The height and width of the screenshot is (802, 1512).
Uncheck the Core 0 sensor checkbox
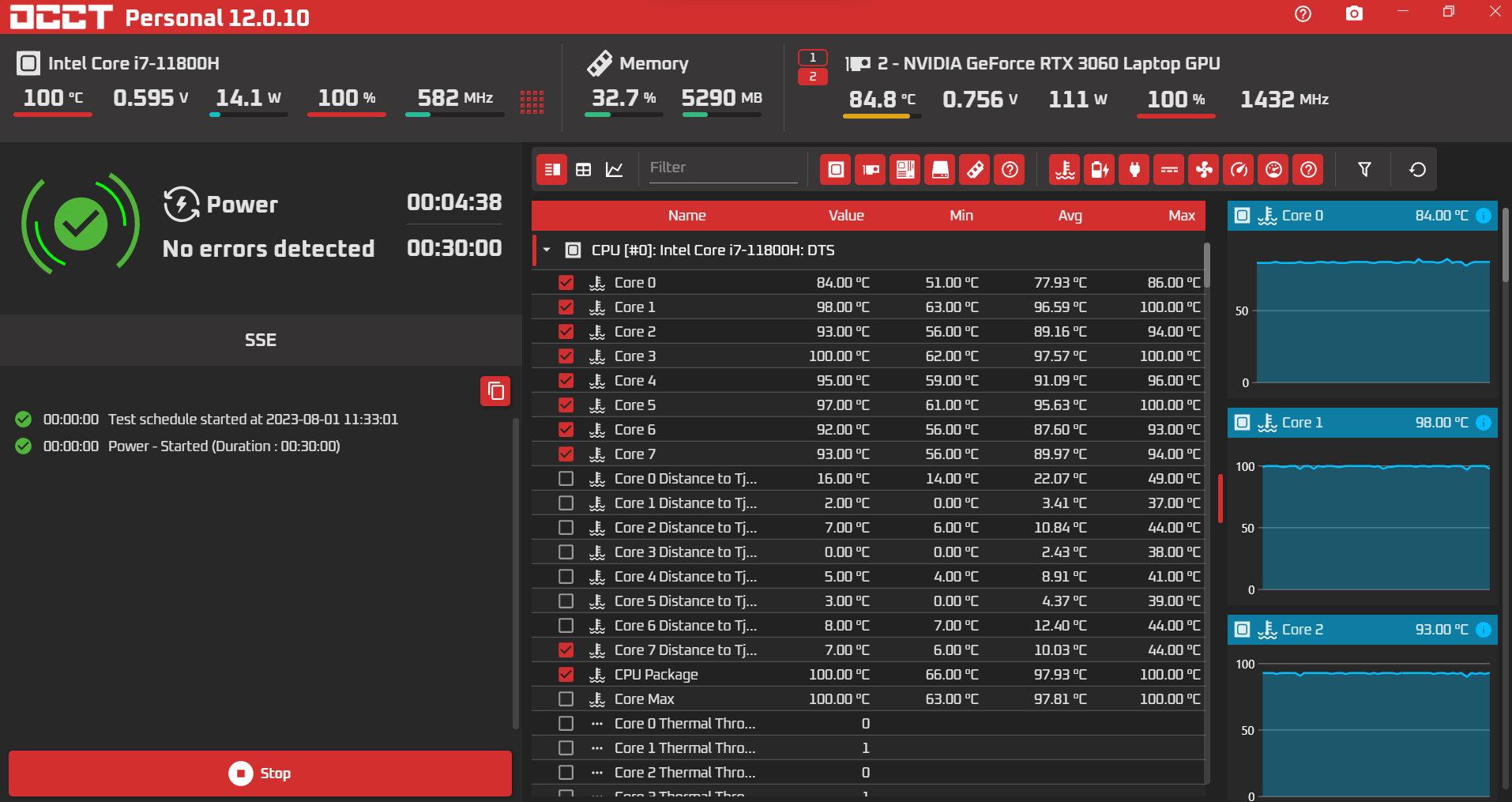tap(566, 282)
